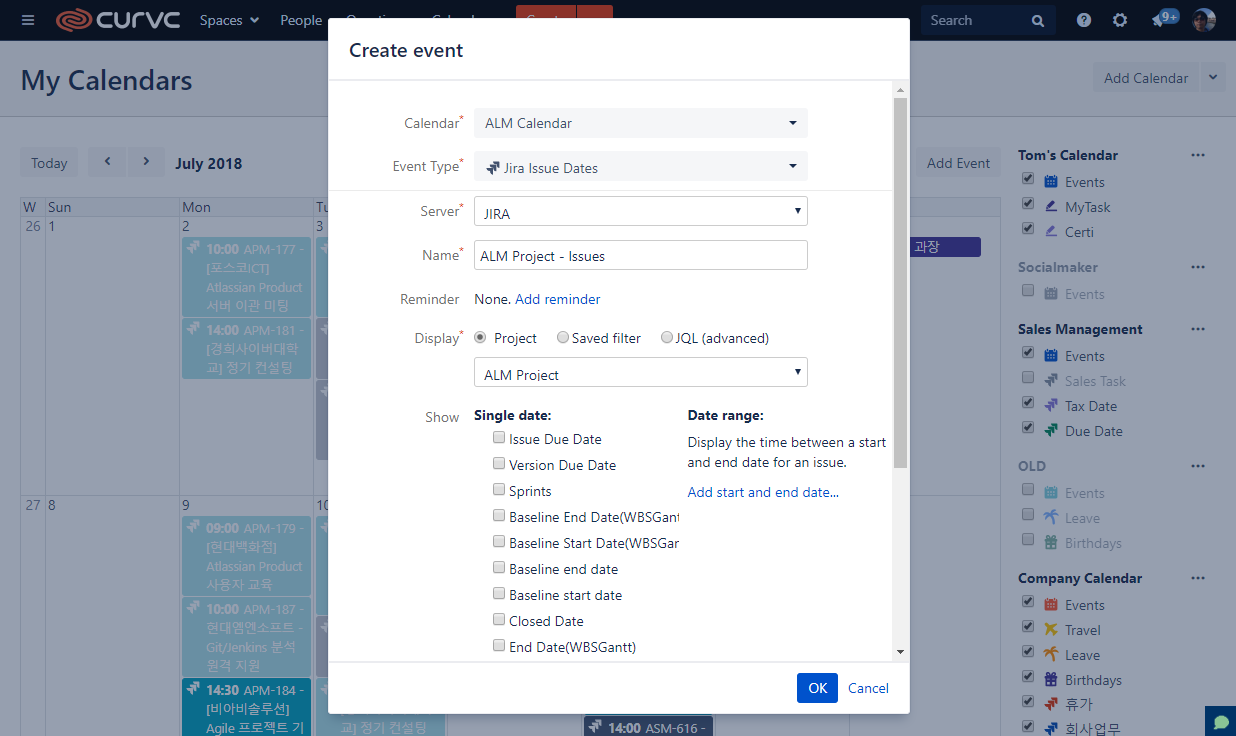The image size is (1236, 736).
Task: Click the CURVC logo
Action: pos(119,20)
